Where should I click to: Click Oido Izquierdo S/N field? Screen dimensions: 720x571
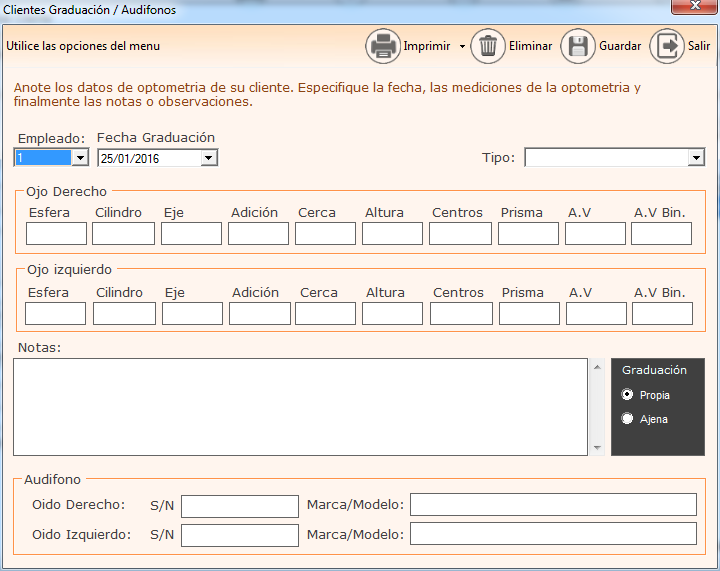pos(240,536)
